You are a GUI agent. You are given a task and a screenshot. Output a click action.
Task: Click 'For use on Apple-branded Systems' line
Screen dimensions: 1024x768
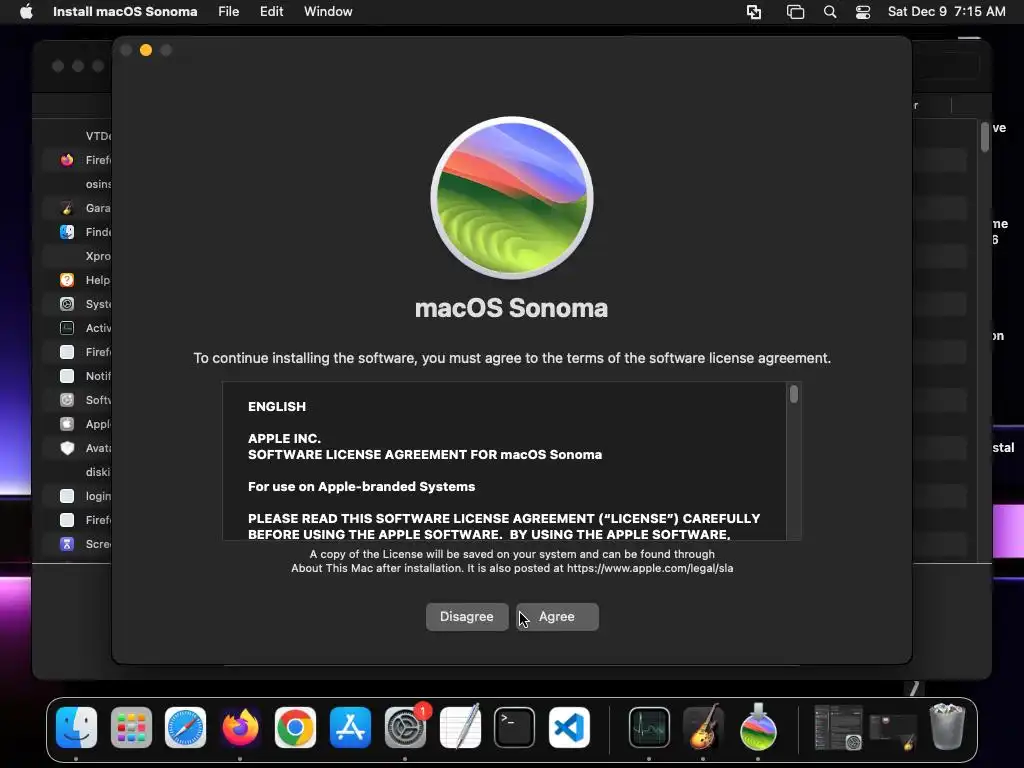pyautogui.click(x=361, y=487)
